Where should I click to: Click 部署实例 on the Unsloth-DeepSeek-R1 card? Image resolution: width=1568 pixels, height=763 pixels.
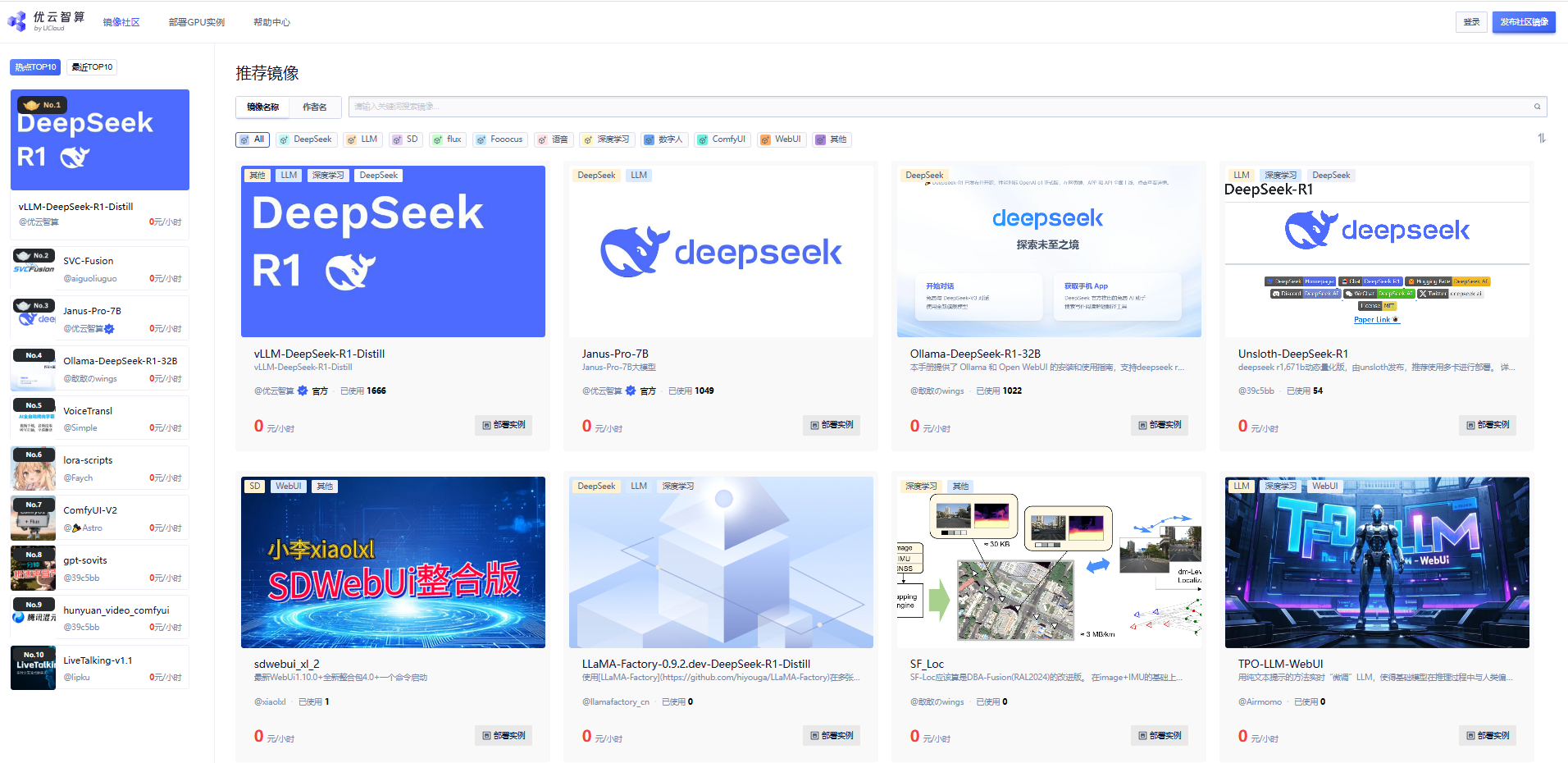click(x=1488, y=425)
